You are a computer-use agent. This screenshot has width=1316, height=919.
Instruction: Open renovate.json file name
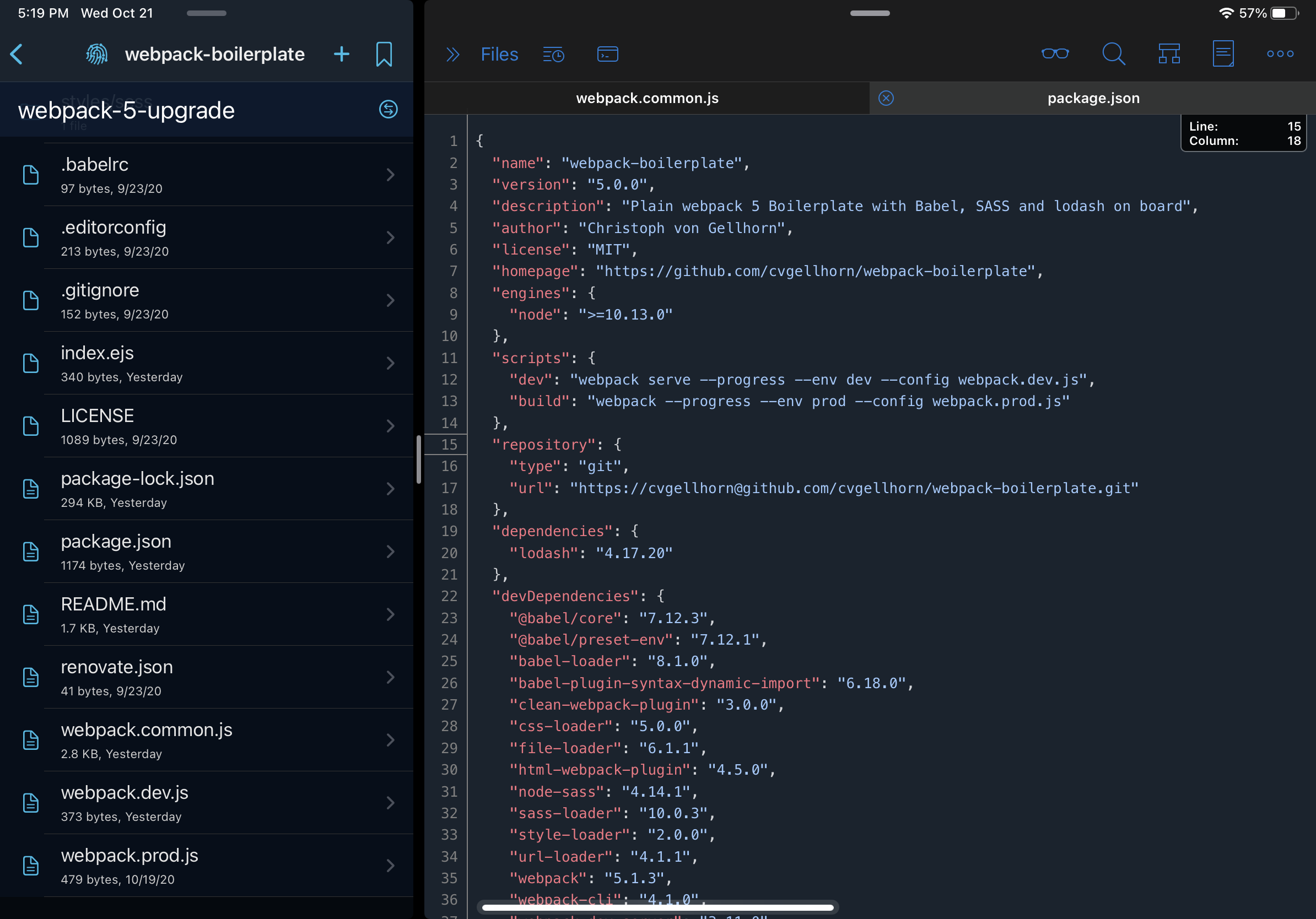pyautogui.click(x=117, y=667)
